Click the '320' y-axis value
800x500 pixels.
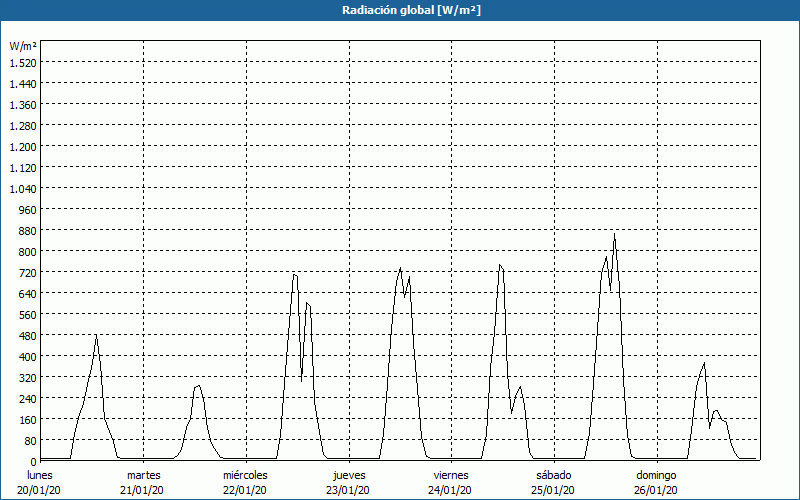tap(28, 378)
